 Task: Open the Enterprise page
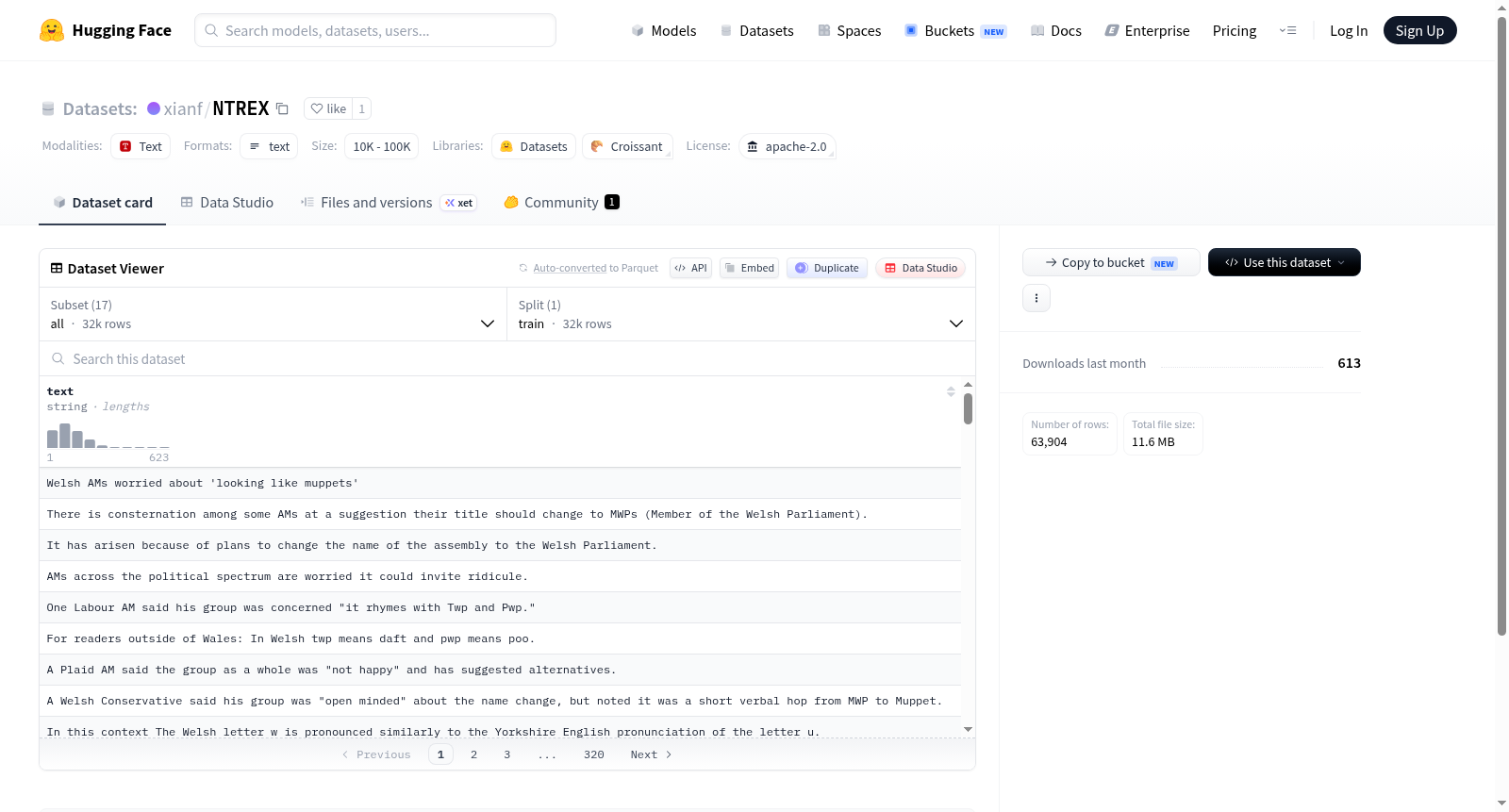[x=1147, y=30]
